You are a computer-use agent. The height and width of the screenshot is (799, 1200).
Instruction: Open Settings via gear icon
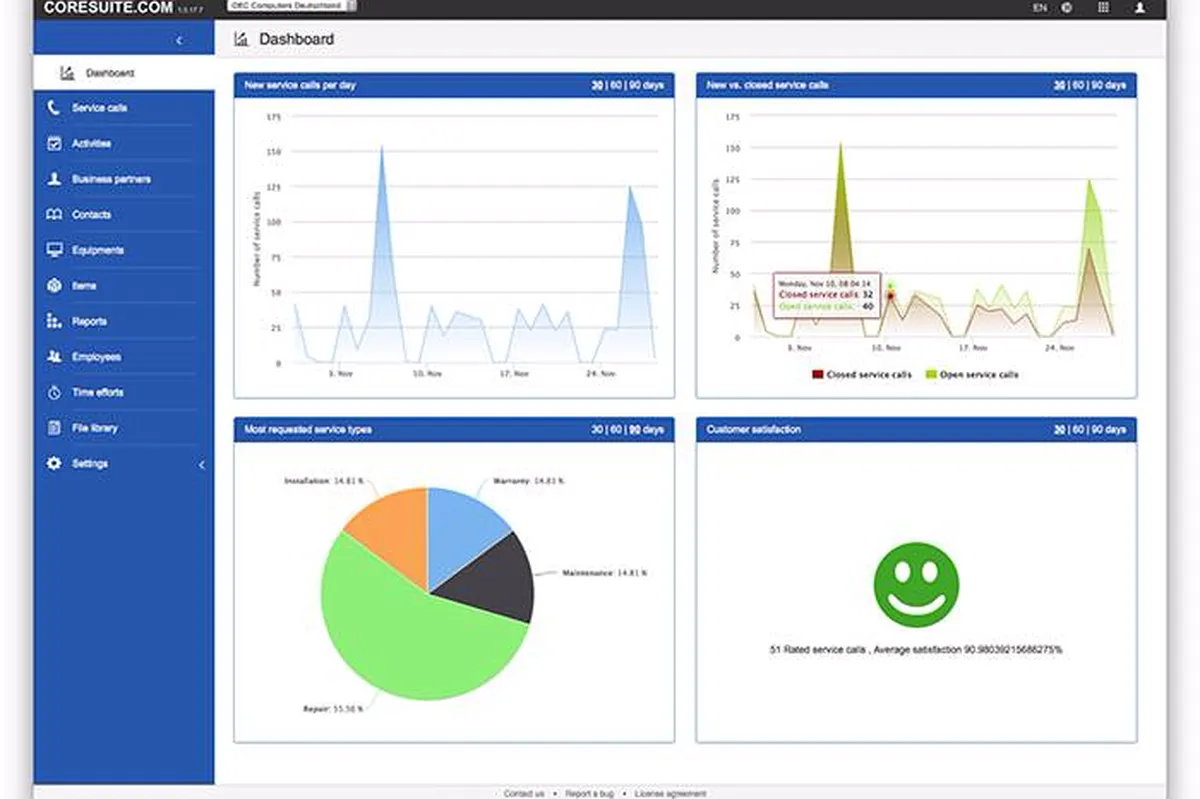click(x=54, y=464)
